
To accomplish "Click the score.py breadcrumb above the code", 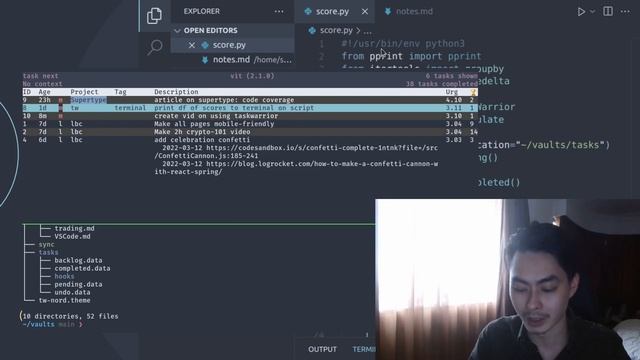I will 336,31.
